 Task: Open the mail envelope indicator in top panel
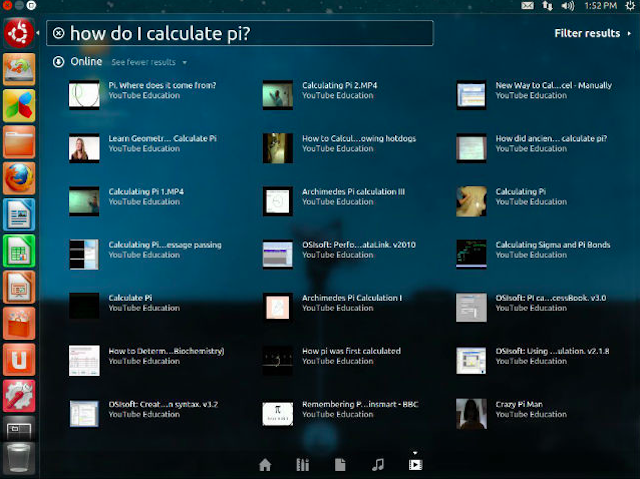point(527,6)
